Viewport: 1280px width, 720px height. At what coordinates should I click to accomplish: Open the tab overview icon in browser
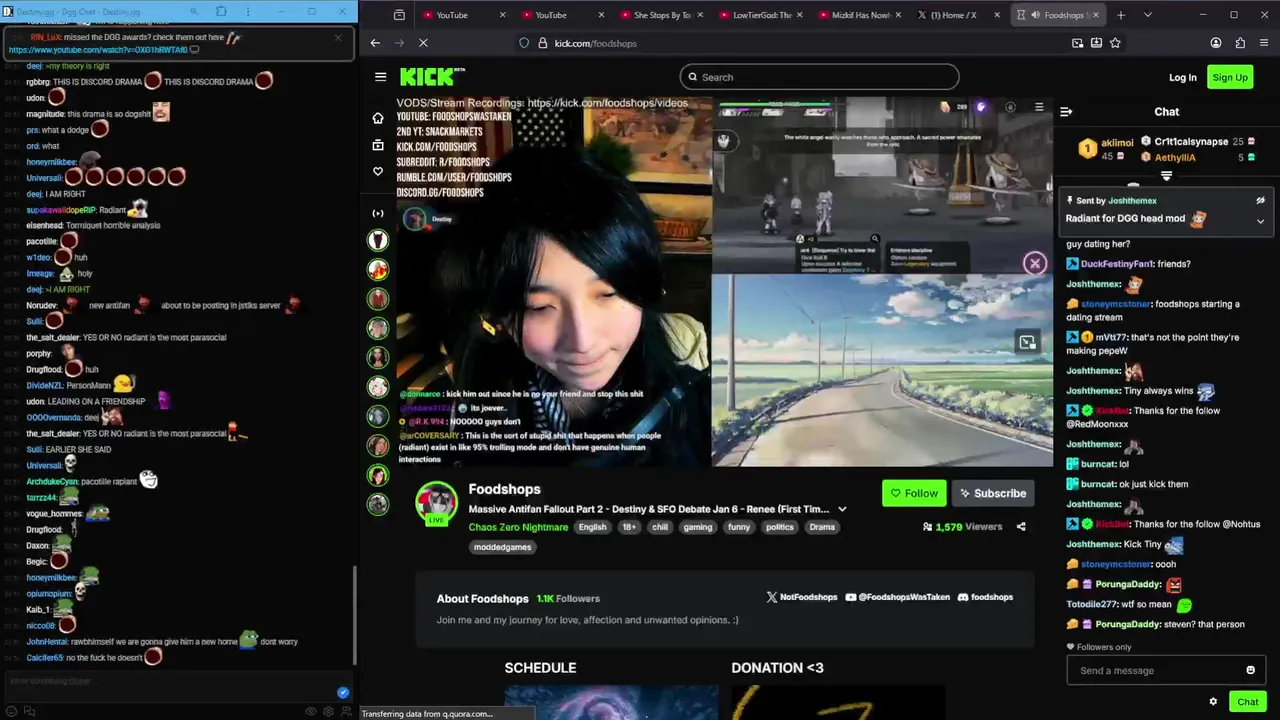399,15
